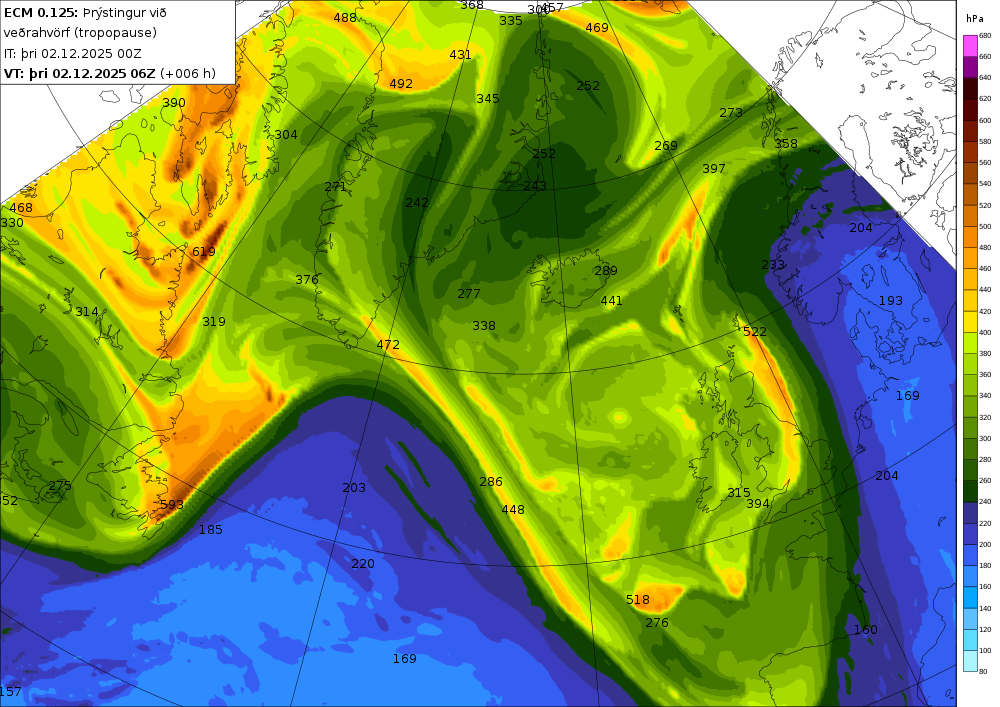Click the "619" pressure value on the map
The image size is (1000, 707).
pyautogui.click(x=204, y=252)
